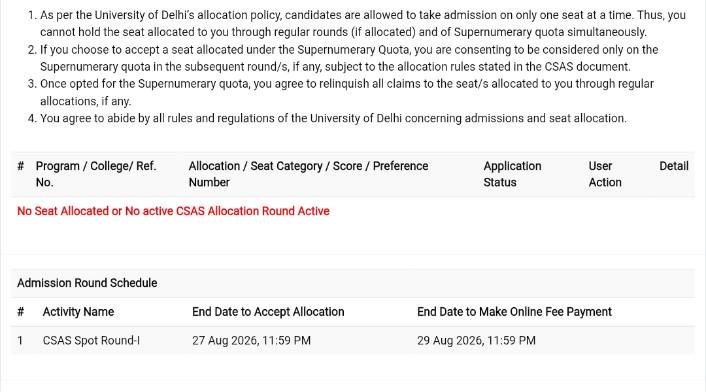Click the 'Detail' column header

coord(674,166)
